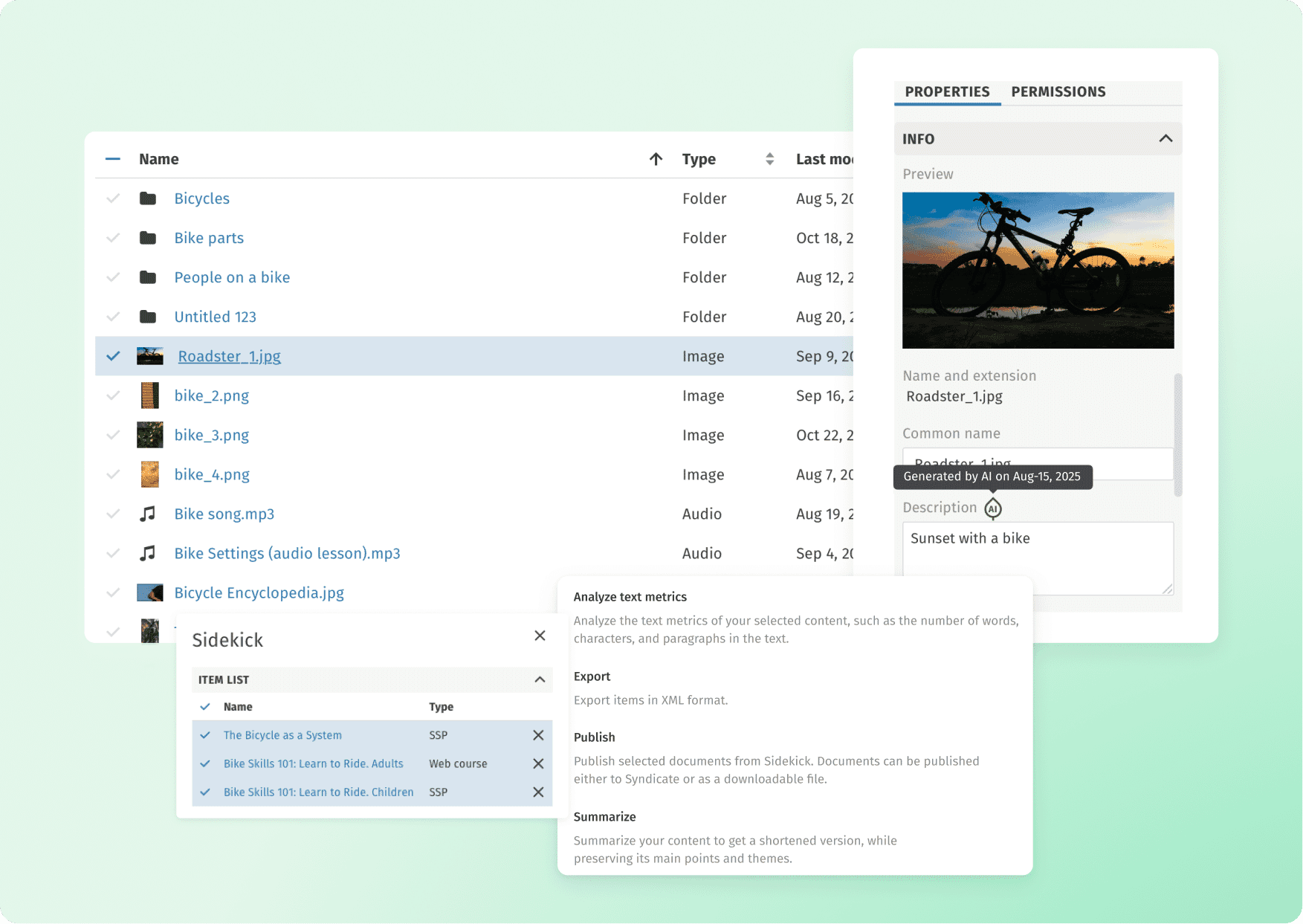Remove Bike Skills 101 Children from list
The image size is (1303, 924).
click(x=538, y=792)
